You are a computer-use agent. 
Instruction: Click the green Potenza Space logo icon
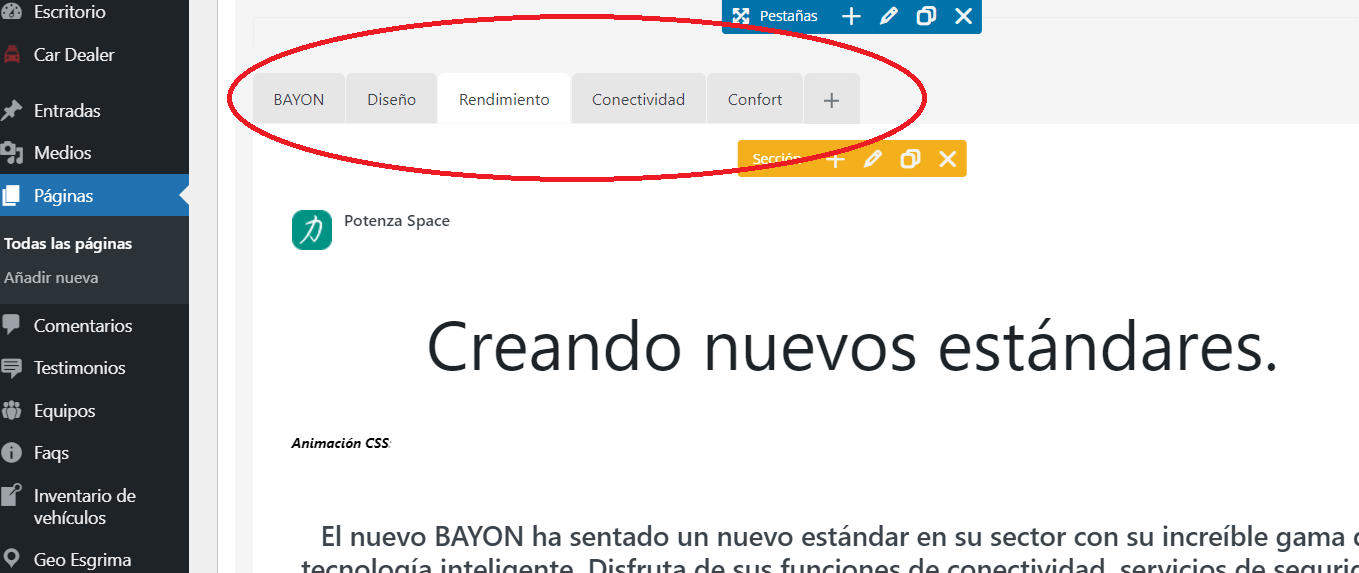[312, 230]
